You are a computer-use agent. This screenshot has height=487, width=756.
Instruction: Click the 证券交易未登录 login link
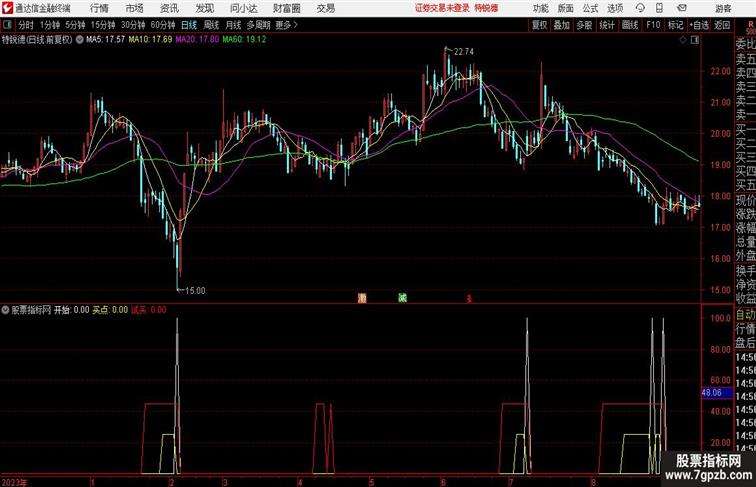pyautogui.click(x=442, y=8)
